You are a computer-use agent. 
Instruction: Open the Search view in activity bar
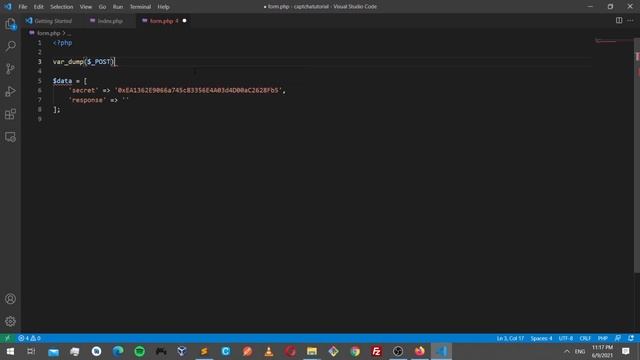point(11,46)
